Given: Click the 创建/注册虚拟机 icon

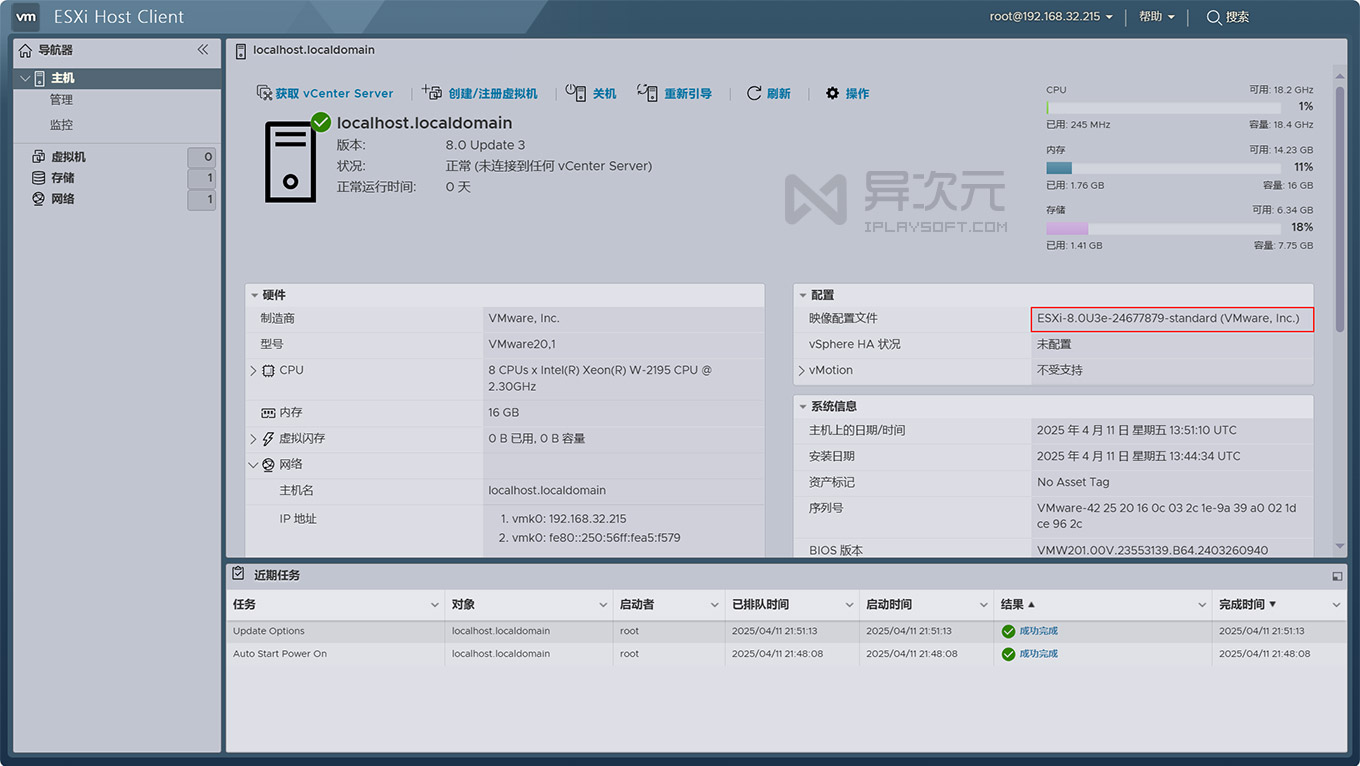Looking at the screenshot, I should (x=432, y=92).
